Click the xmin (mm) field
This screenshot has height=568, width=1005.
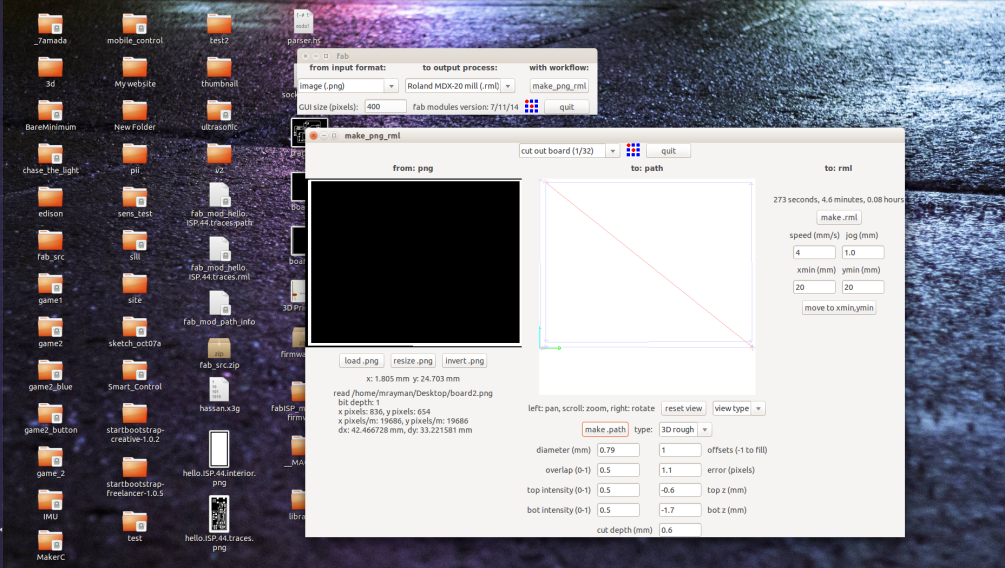click(814, 287)
